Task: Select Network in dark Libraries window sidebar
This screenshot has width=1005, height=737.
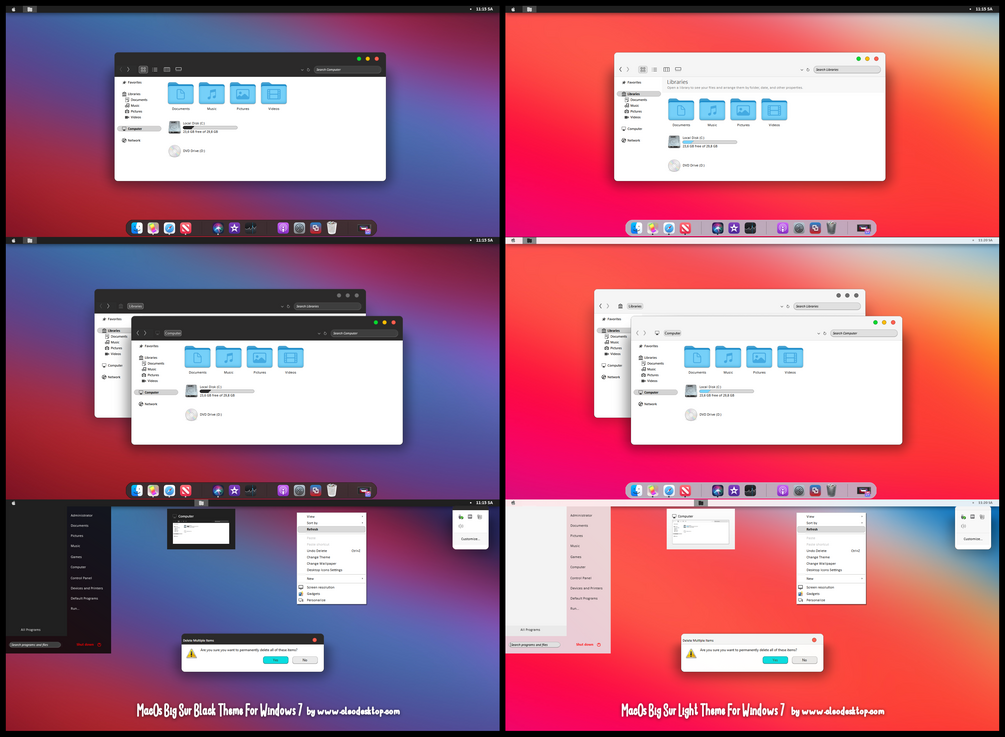Action: tap(112, 377)
